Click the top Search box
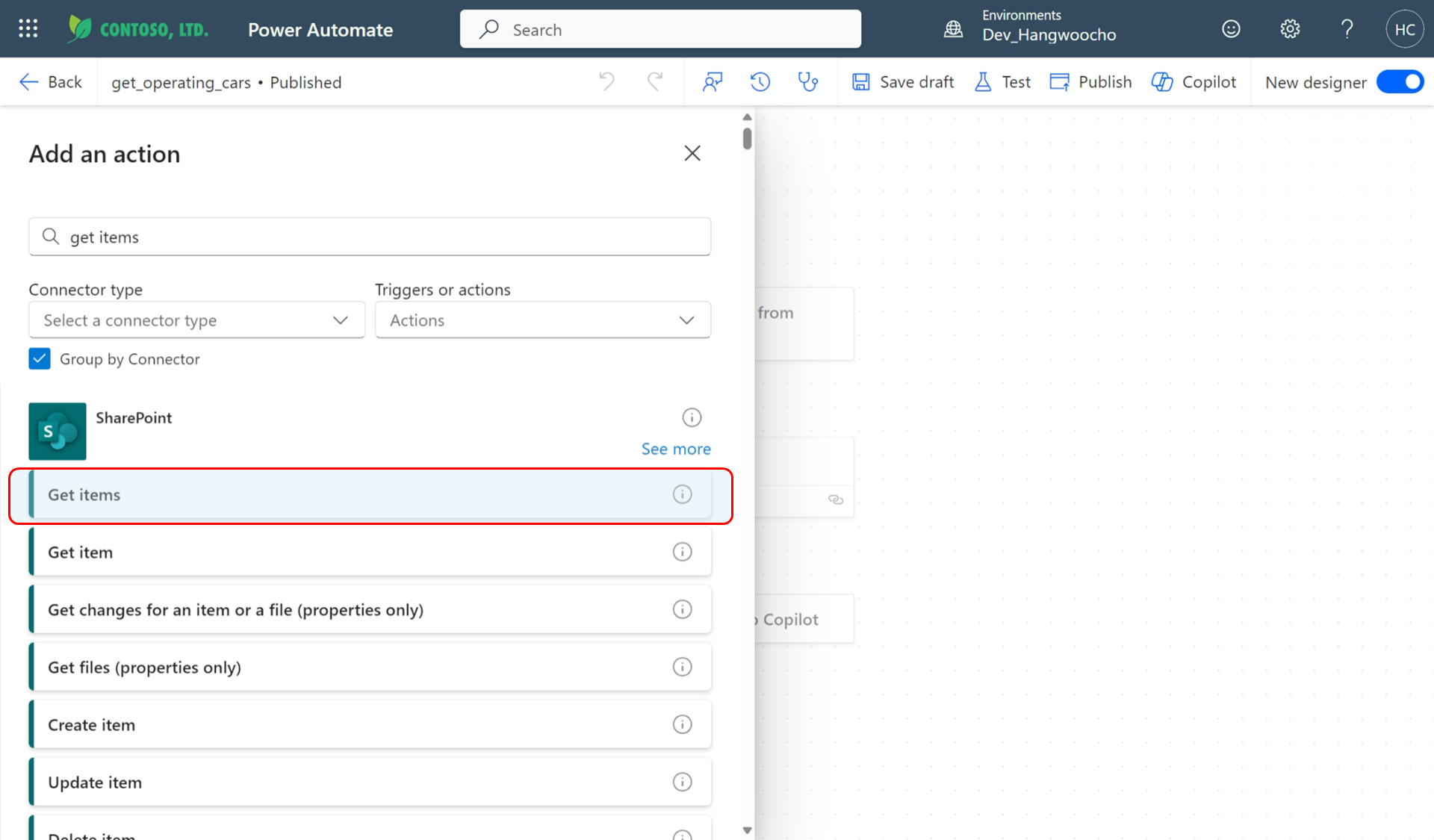Viewport: 1434px width, 840px height. pyautogui.click(x=660, y=29)
